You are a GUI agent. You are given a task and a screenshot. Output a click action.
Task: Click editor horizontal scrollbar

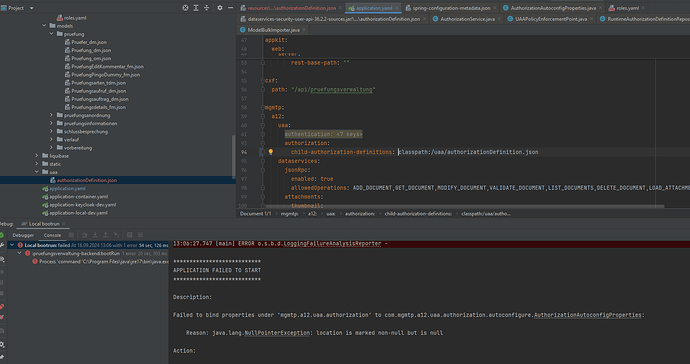click(x=465, y=206)
